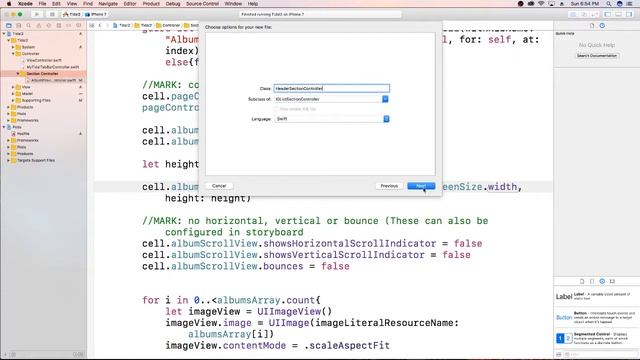Open Spotlight search in menu bar
The width and height of the screenshot is (640, 360).
point(609,4)
